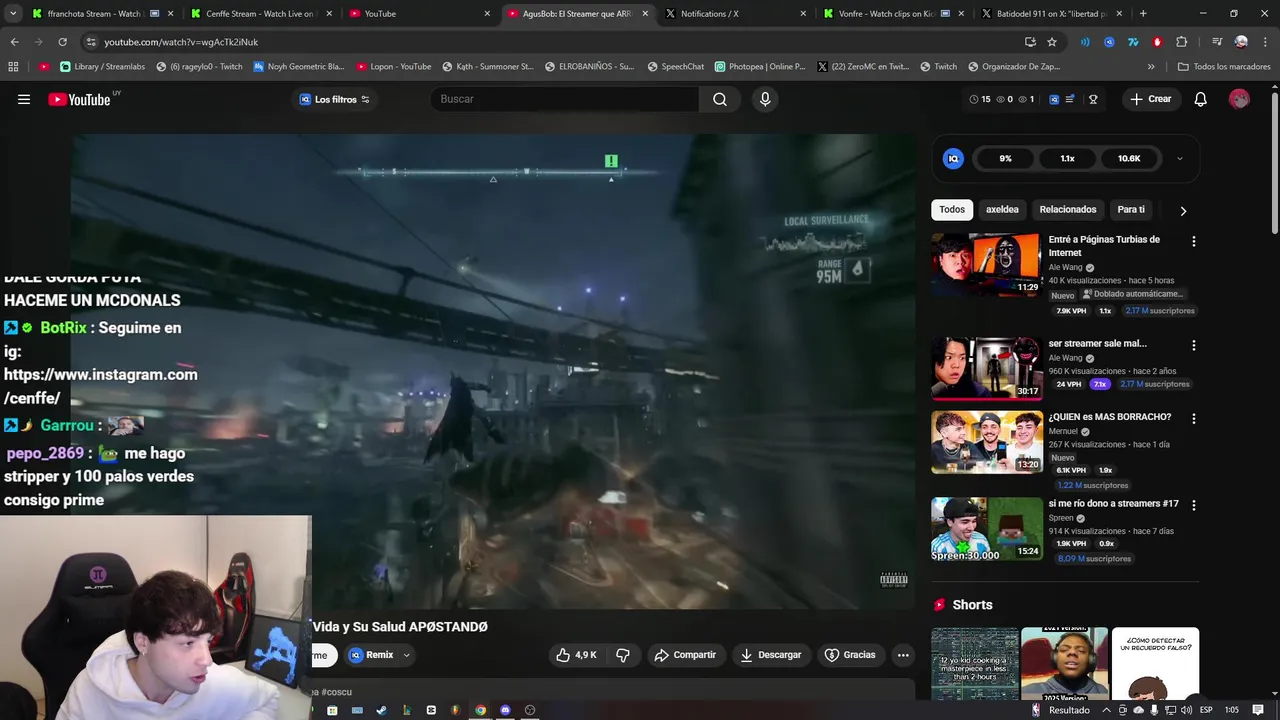Open the vidIQ list icon in header
Image resolution: width=1280 pixels, height=720 pixels.
[x=1070, y=99]
